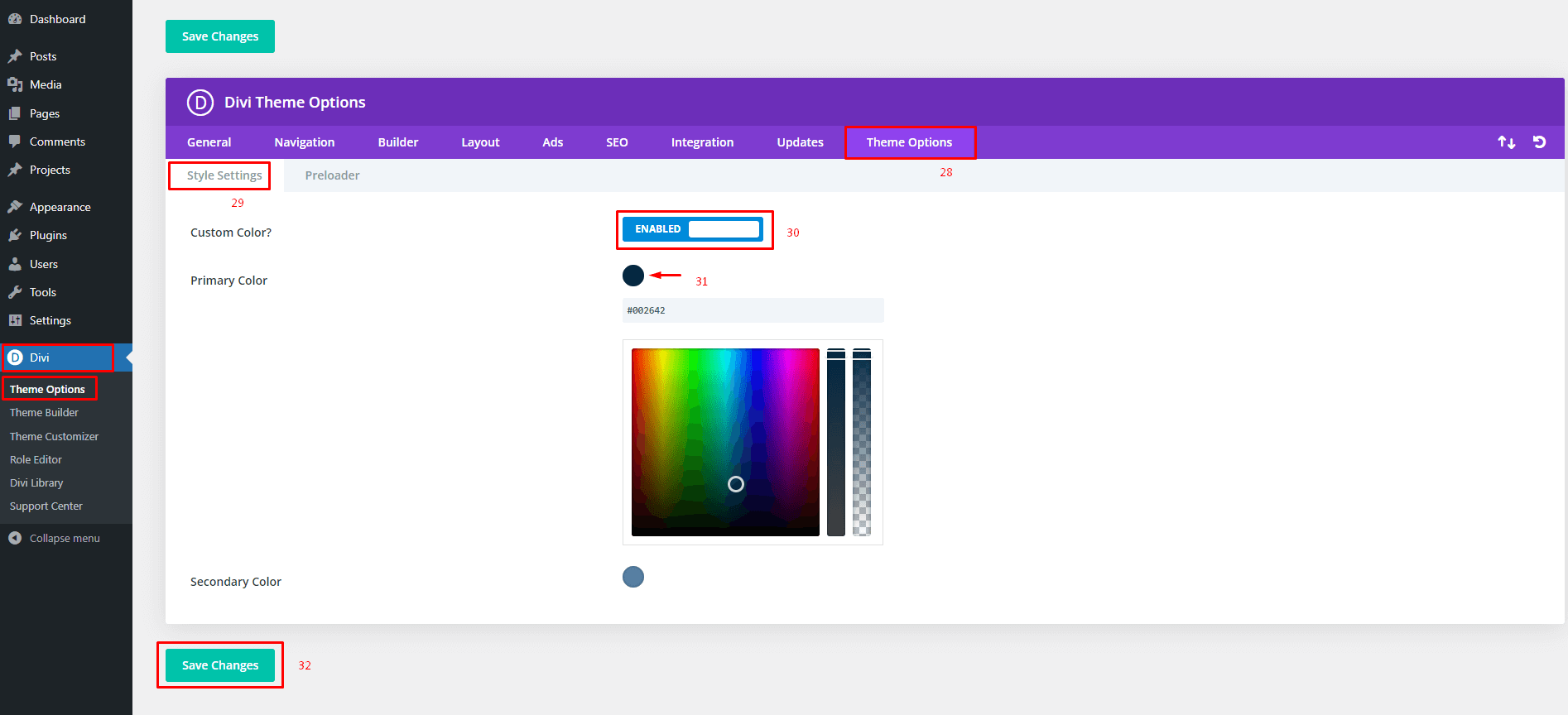The height and width of the screenshot is (715, 1568).
Task: Click the Posts pushpin icon
Action: [15, 56]
